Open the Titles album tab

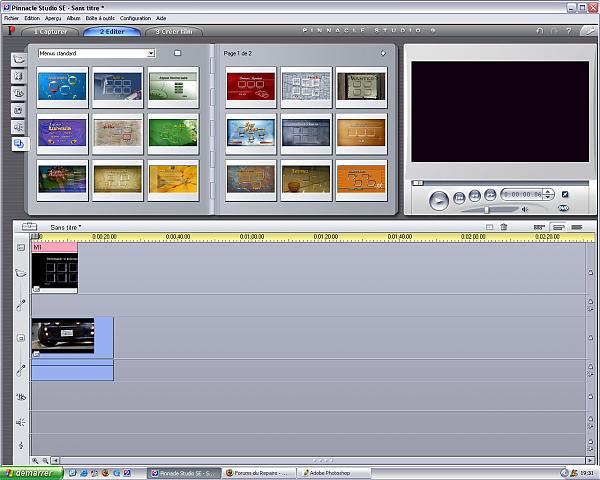pos(19,93)
